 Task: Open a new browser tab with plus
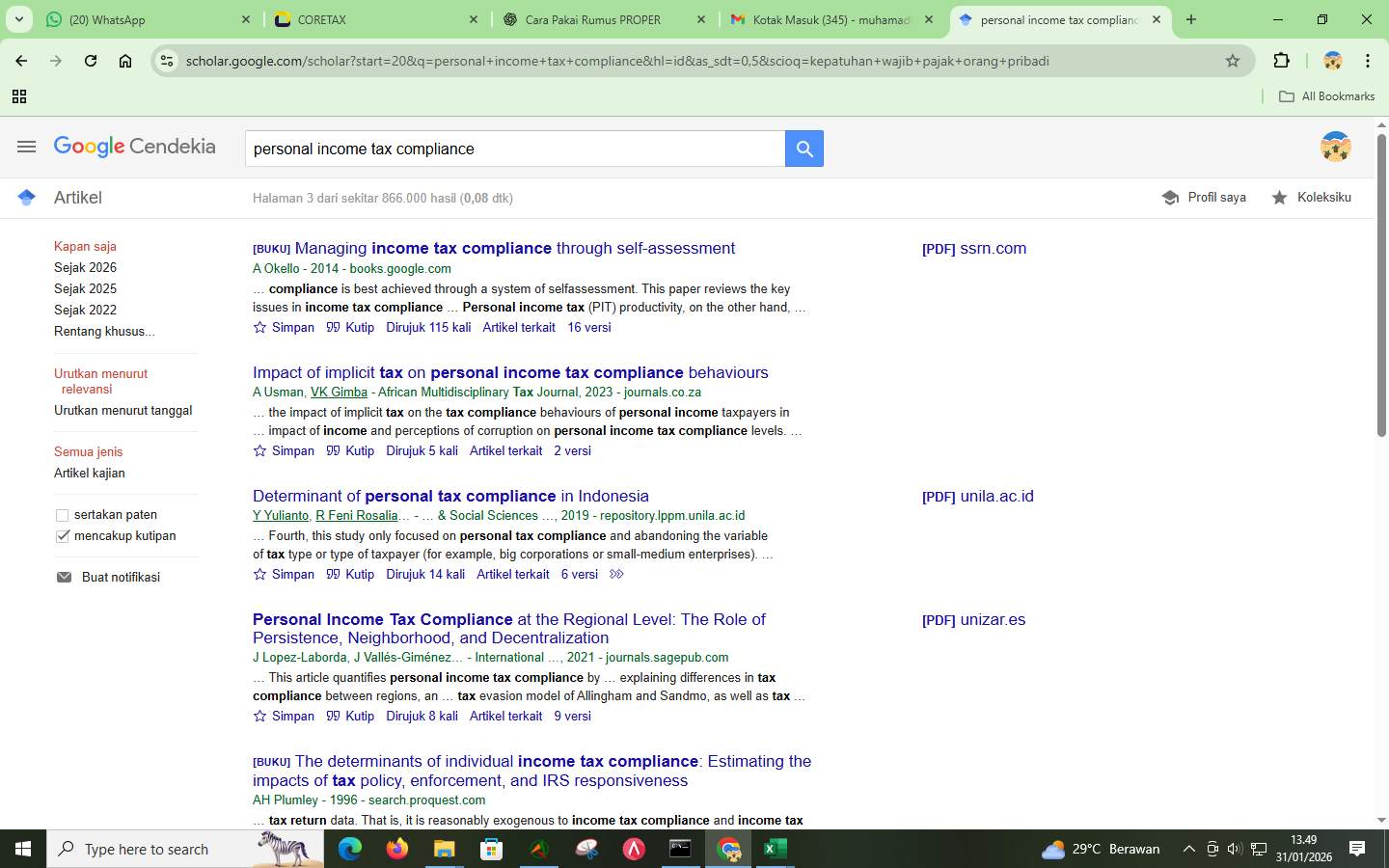(x=1191, y=19)
